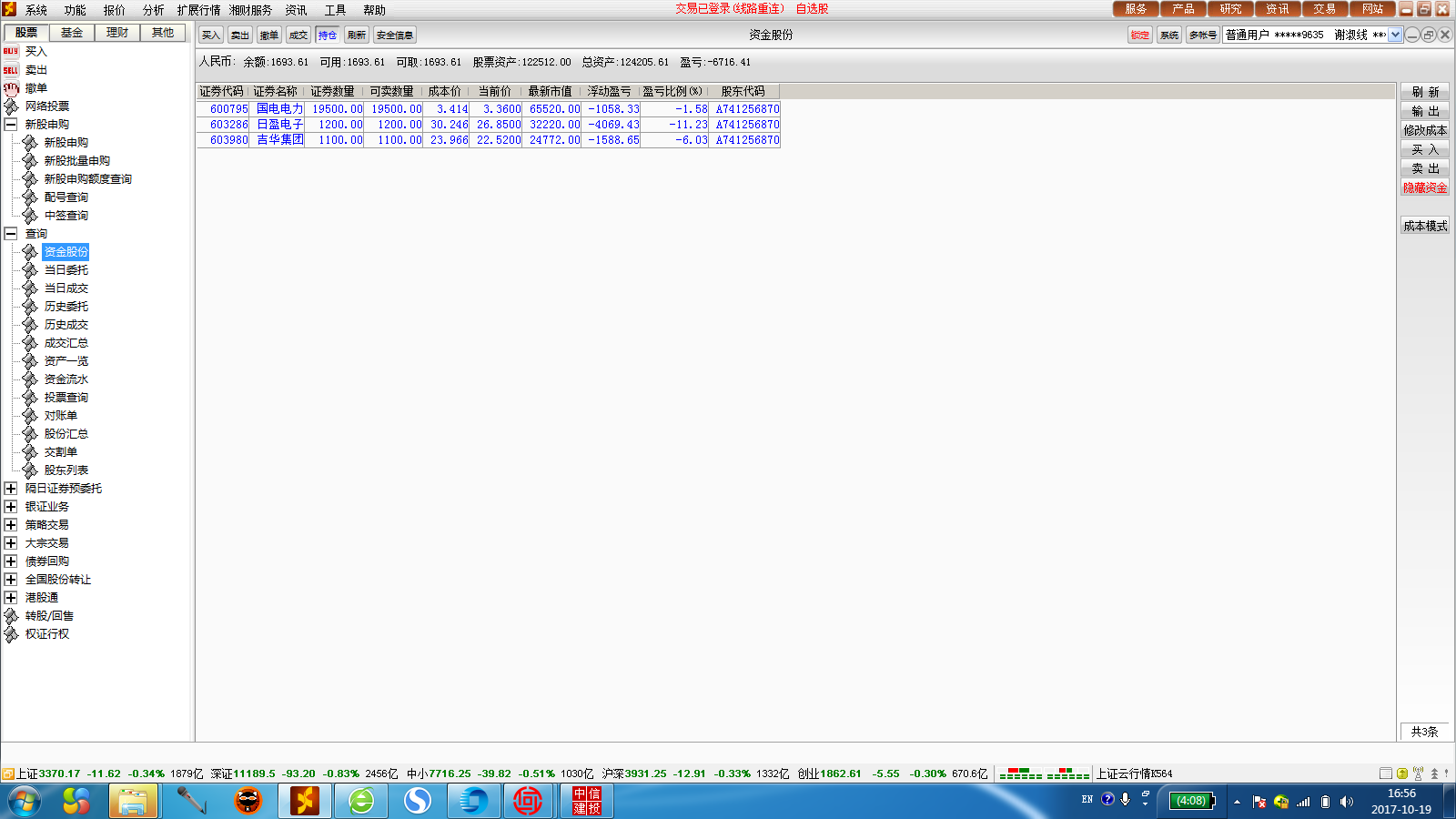
Task: Click the icon beside 资金流水
Action: point(30,379)
